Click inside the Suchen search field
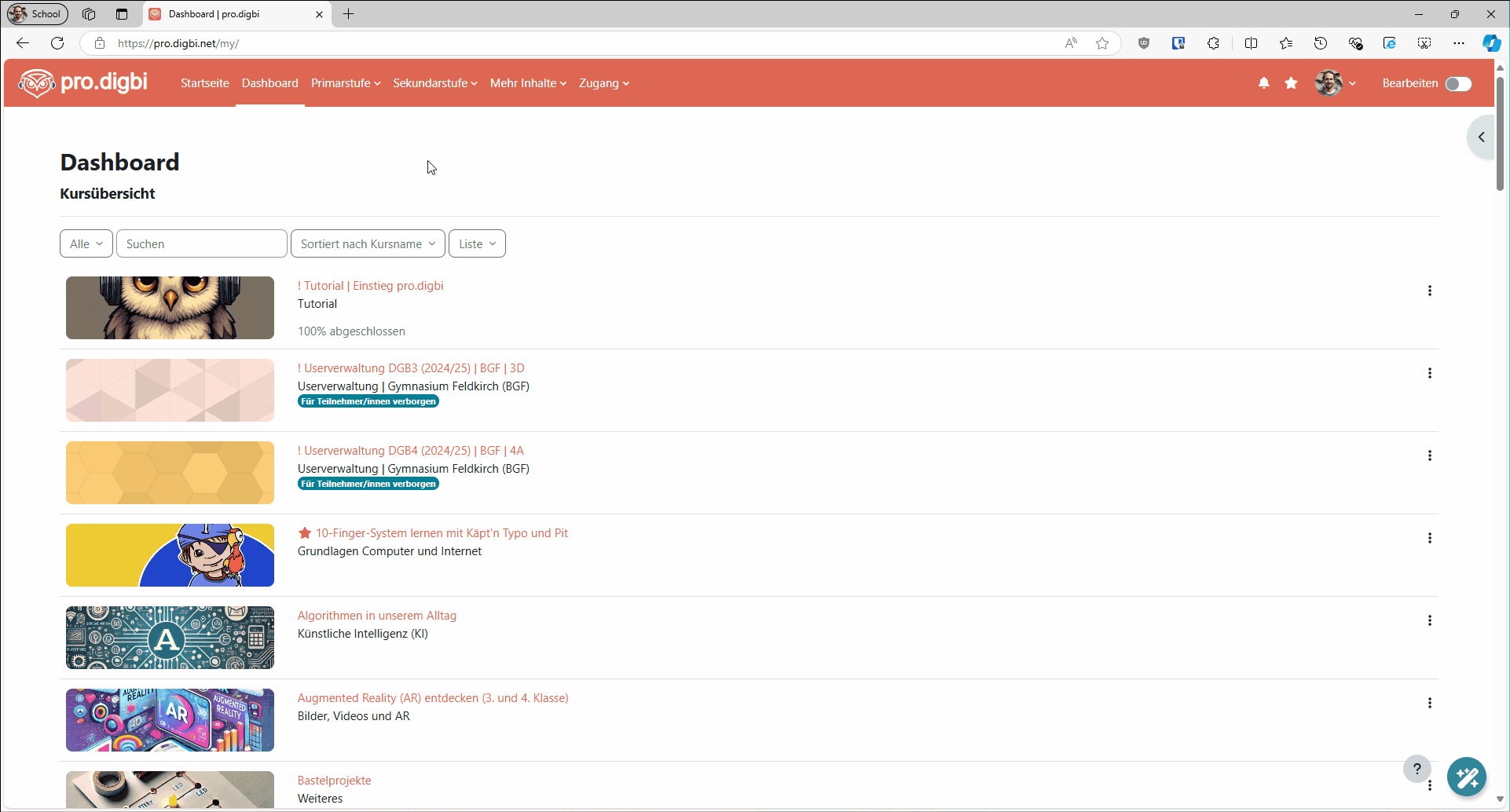This screenshot has height=812, width=1510. pos(201,243)
